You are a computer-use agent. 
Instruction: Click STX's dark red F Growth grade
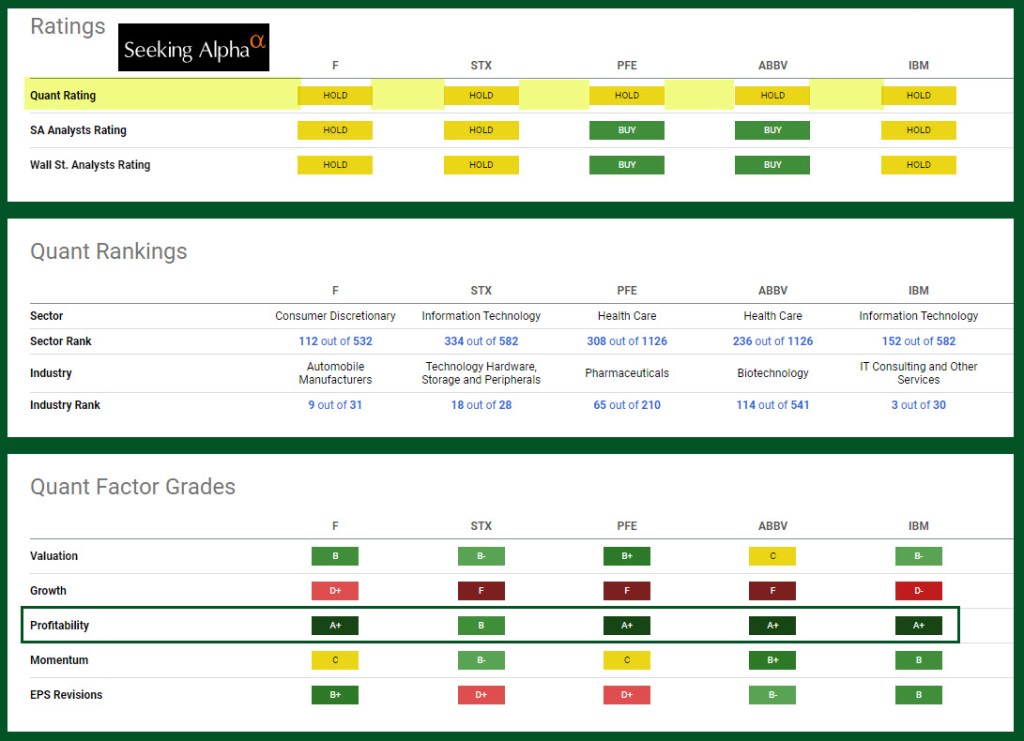point(481,591)
